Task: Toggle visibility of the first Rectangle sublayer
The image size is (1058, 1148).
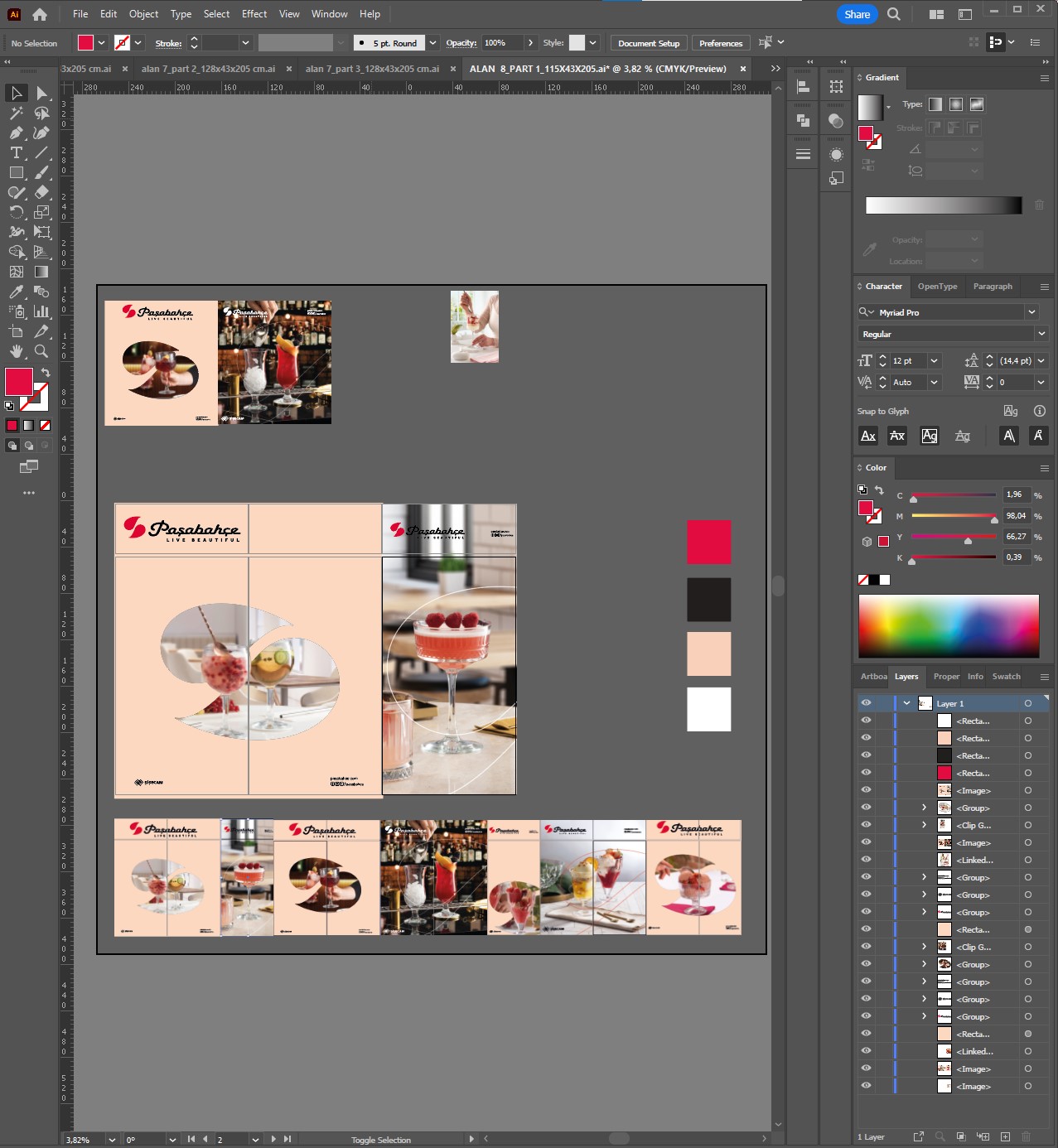Action: tap(866, 721)
